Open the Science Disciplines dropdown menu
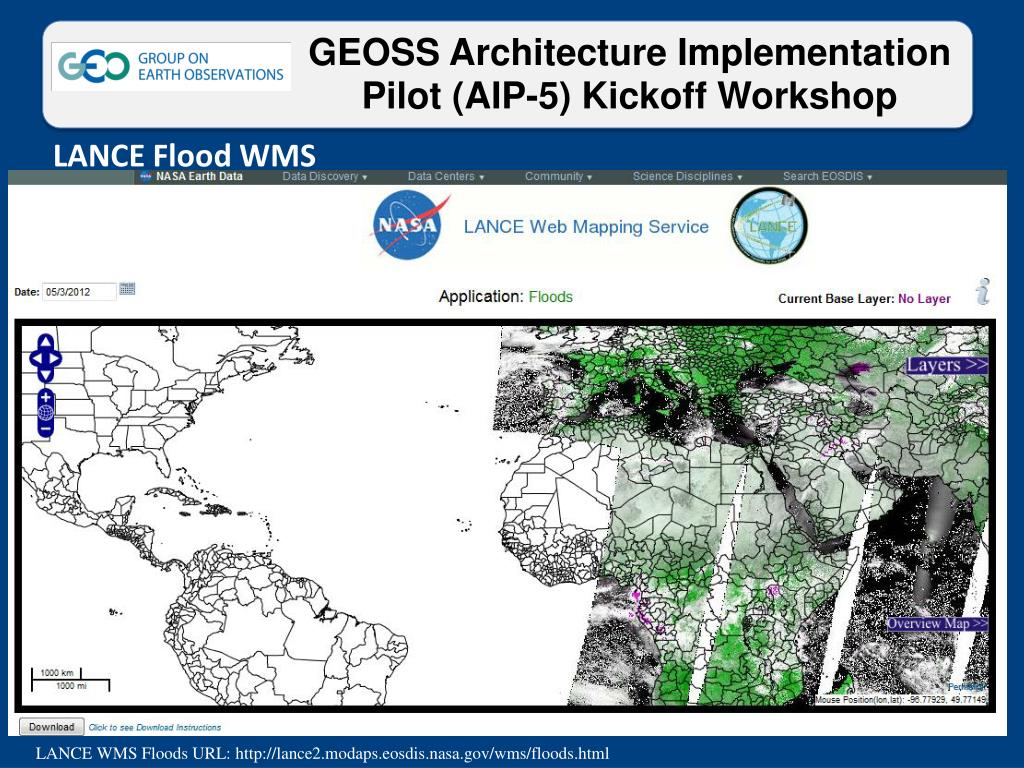Screen dimensions: 1024x768 tap(687, 176)
